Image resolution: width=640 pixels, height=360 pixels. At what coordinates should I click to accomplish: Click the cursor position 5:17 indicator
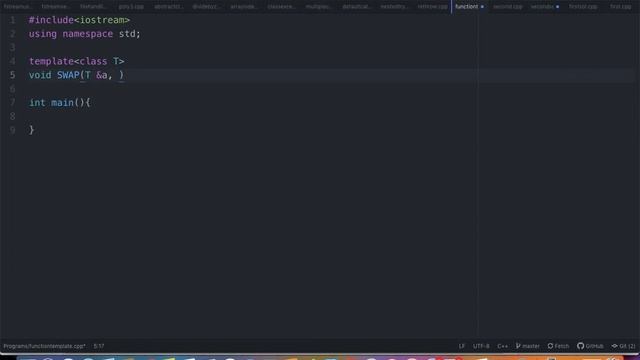point(99,346)
